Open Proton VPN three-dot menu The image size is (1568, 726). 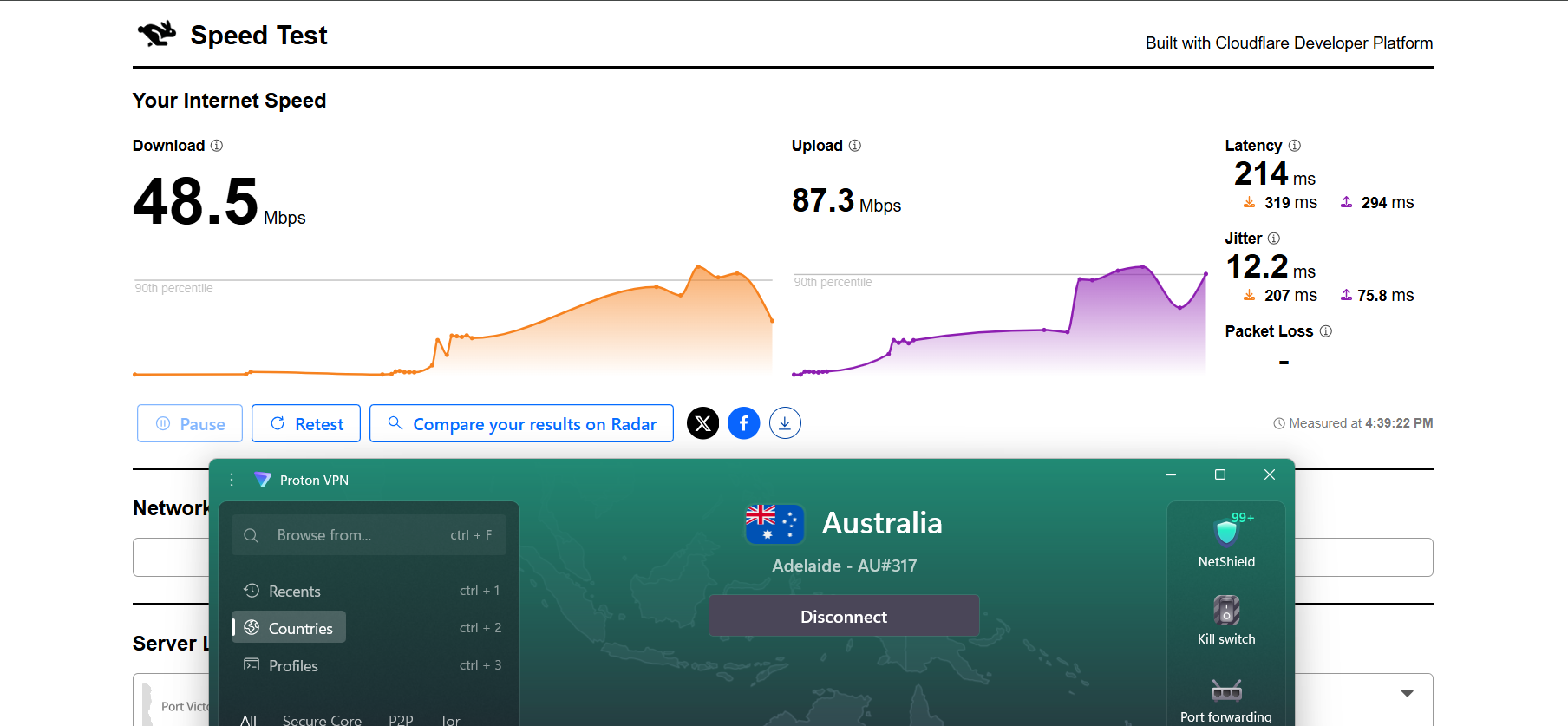pyautogui.click(x=232, y=480)
